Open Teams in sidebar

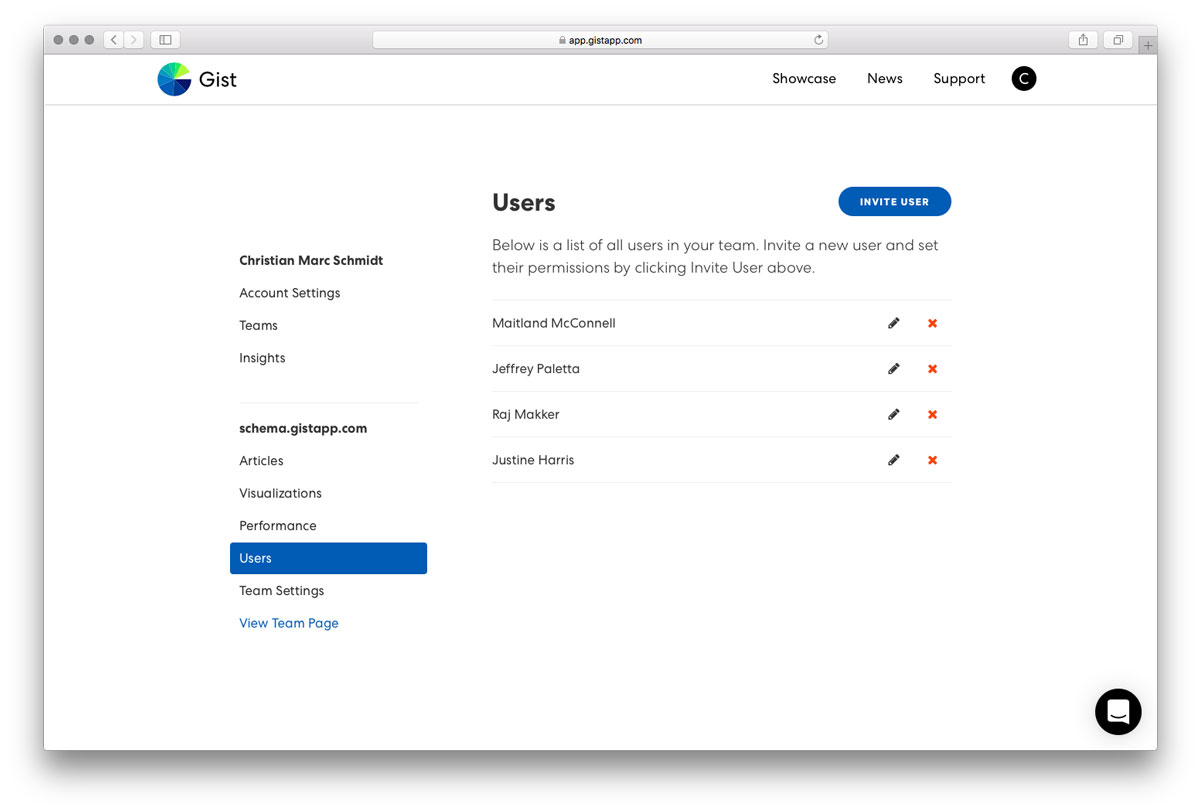coord(258,325)
